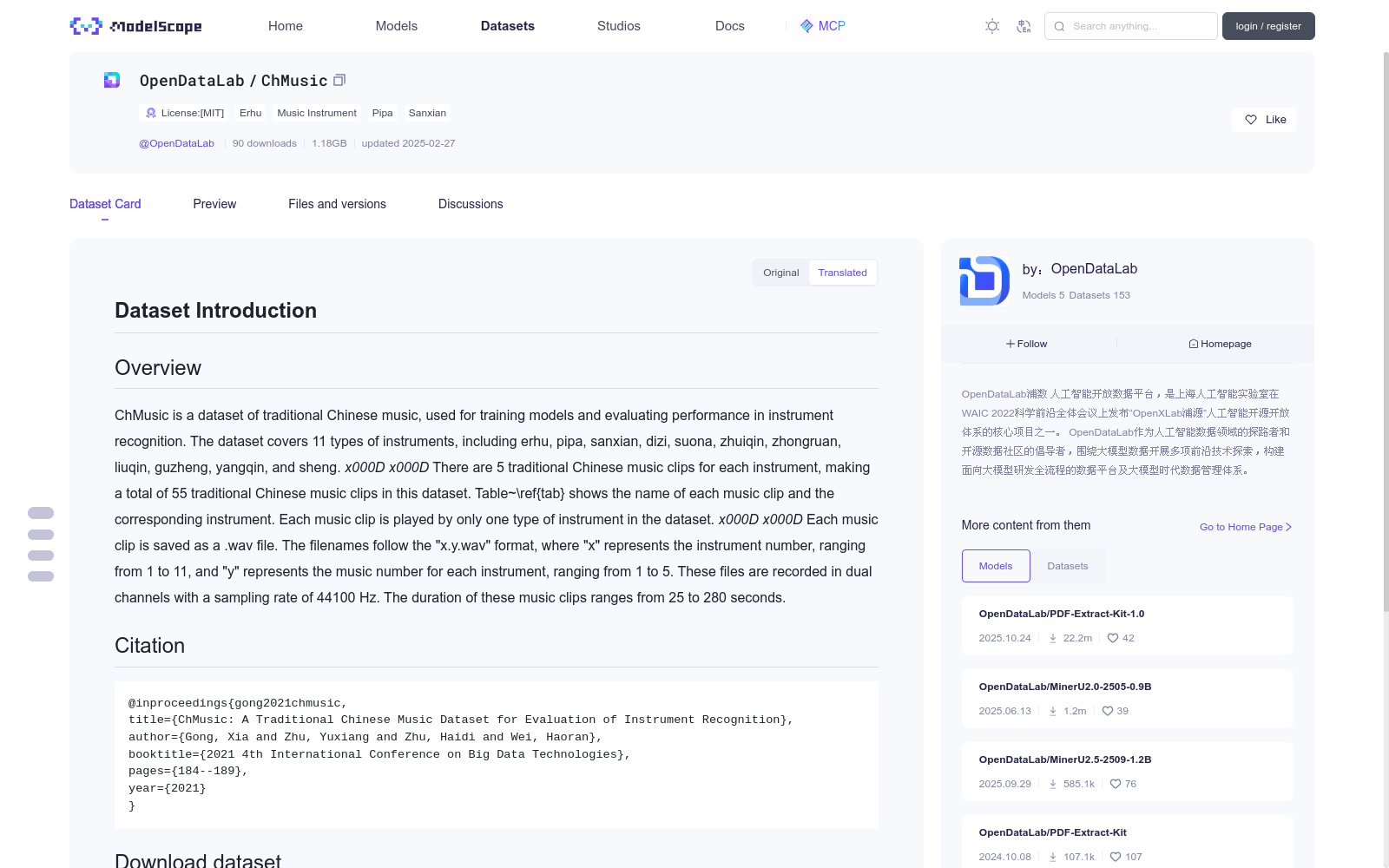Viewport: 1389px width, 868px height.
Task: Open Go to Home Page chevron link
Action: pos(1246,527)
